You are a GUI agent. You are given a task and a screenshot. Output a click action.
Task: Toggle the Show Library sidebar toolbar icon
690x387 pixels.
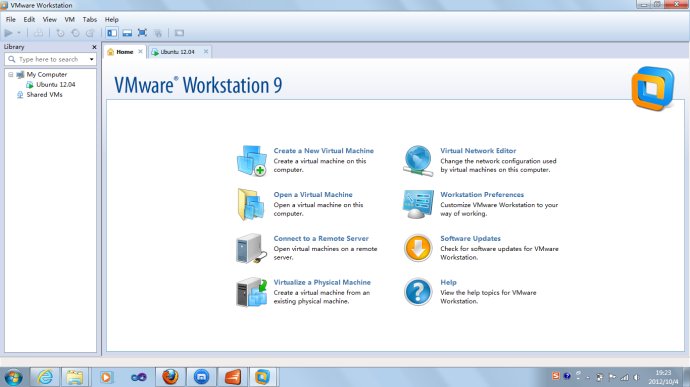click(112, 33)
